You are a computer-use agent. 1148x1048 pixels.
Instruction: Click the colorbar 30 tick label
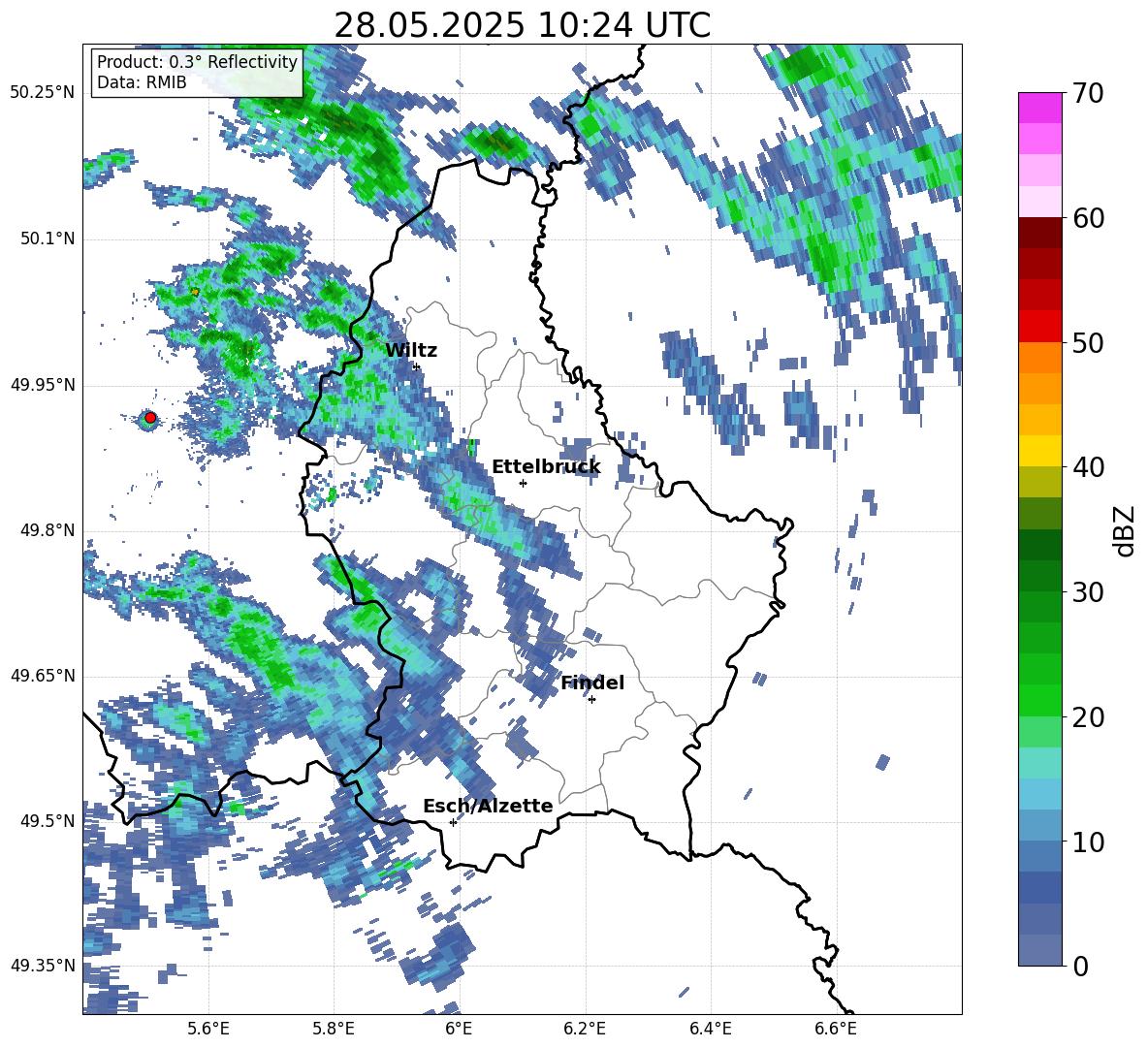(1088, 592)
